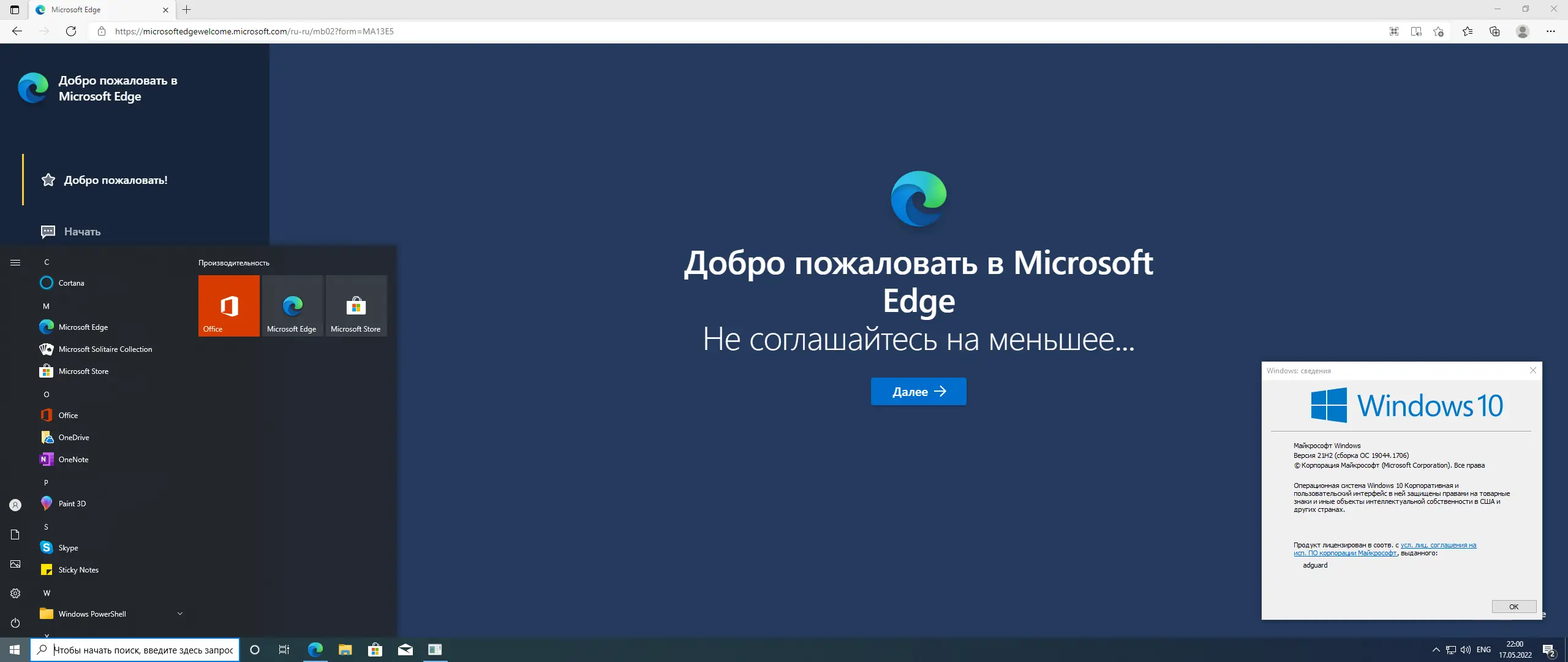Image resolution: width=1568 pixels, height=662 pixels.
Task: Show hidden system tray icons
Action: click(x=1436, y=650)
